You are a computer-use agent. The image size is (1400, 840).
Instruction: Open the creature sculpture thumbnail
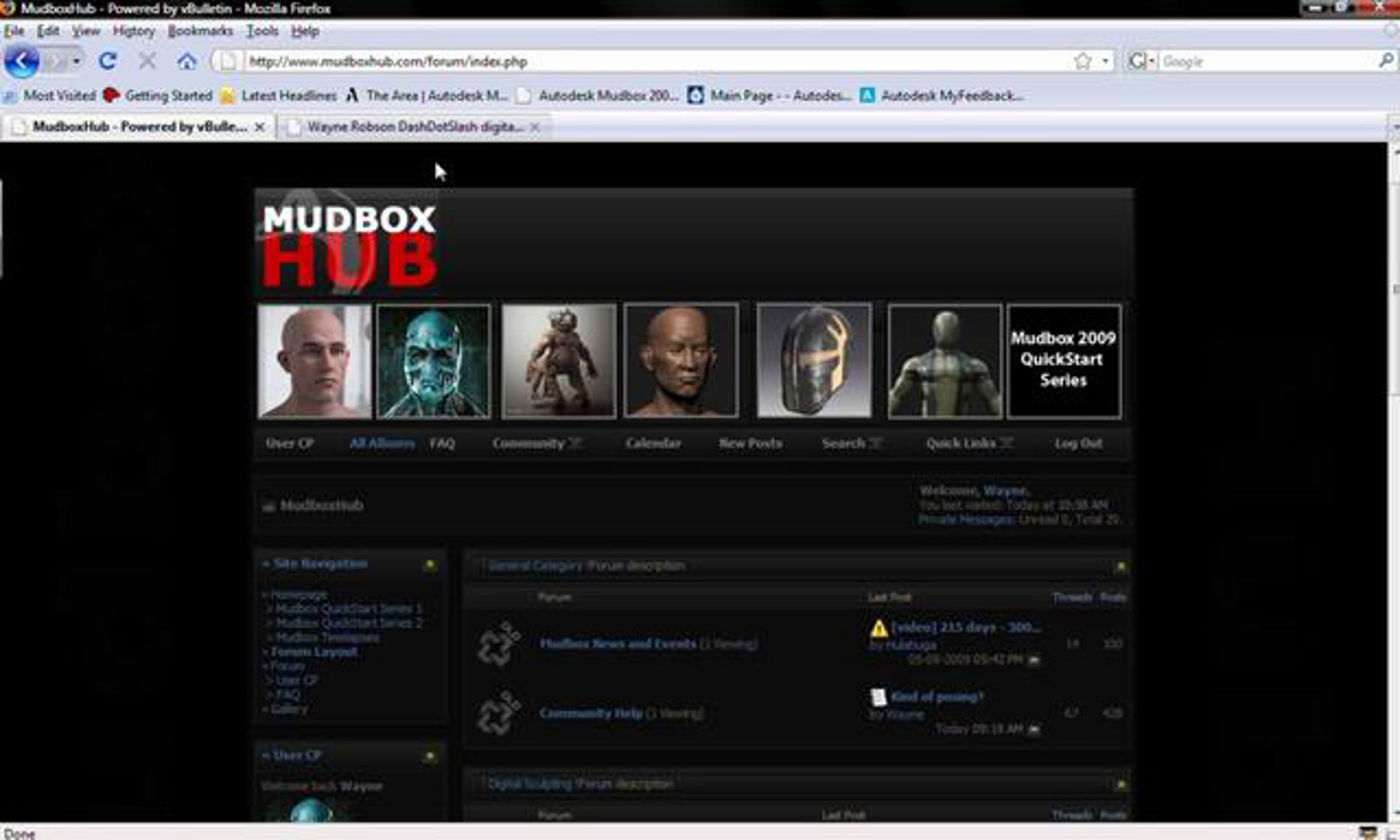click(559, 361)
